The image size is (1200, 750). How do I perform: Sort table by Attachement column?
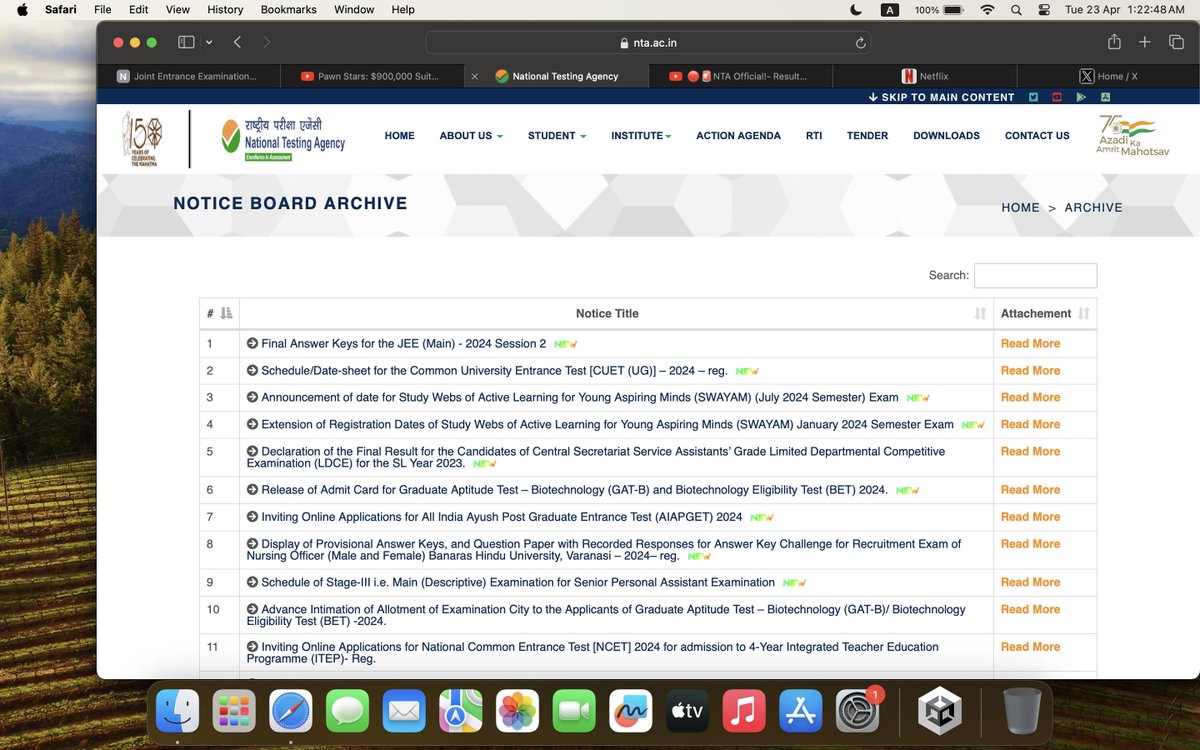(1045, 313)
